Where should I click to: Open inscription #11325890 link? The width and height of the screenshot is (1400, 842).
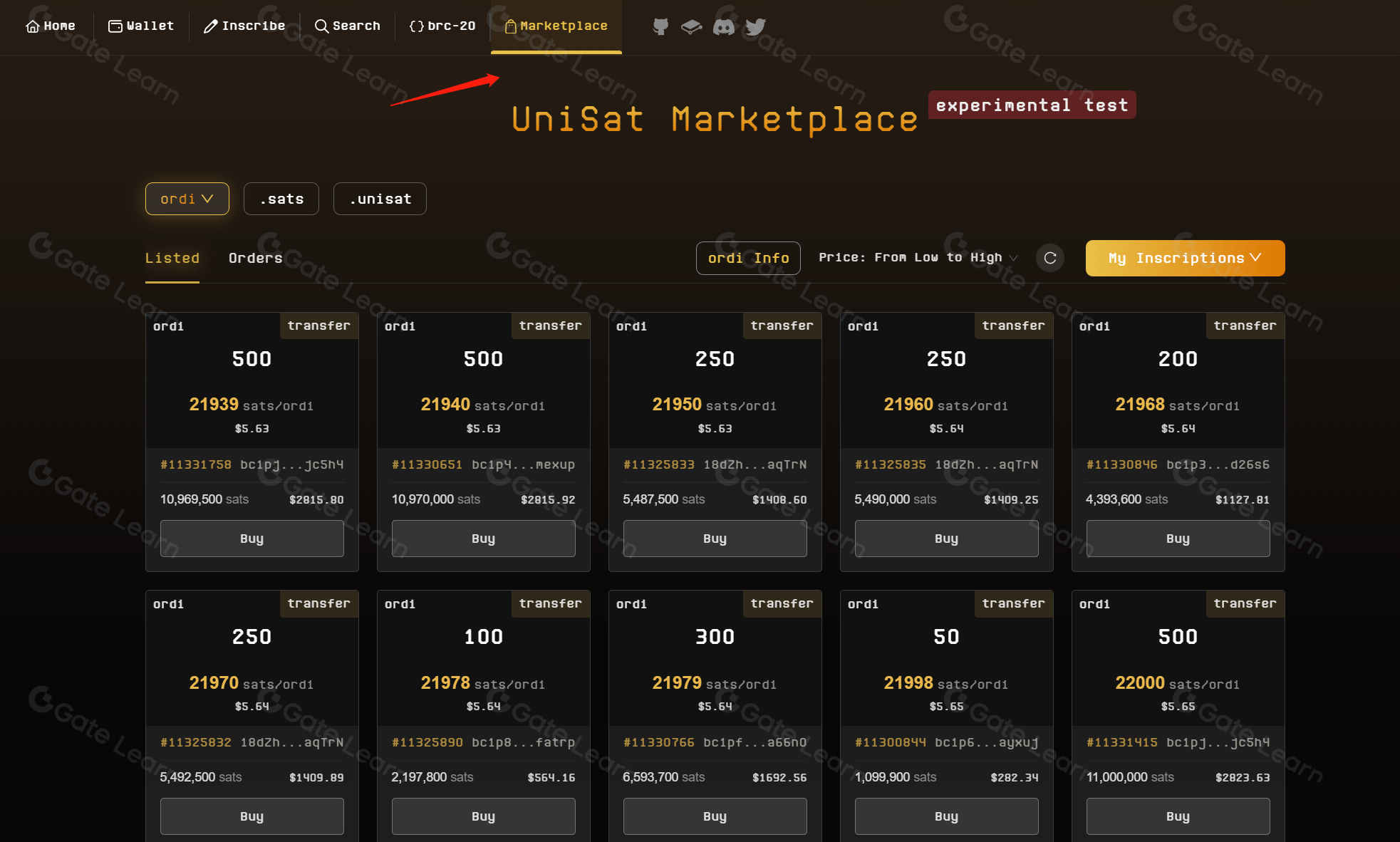[427, 742]
